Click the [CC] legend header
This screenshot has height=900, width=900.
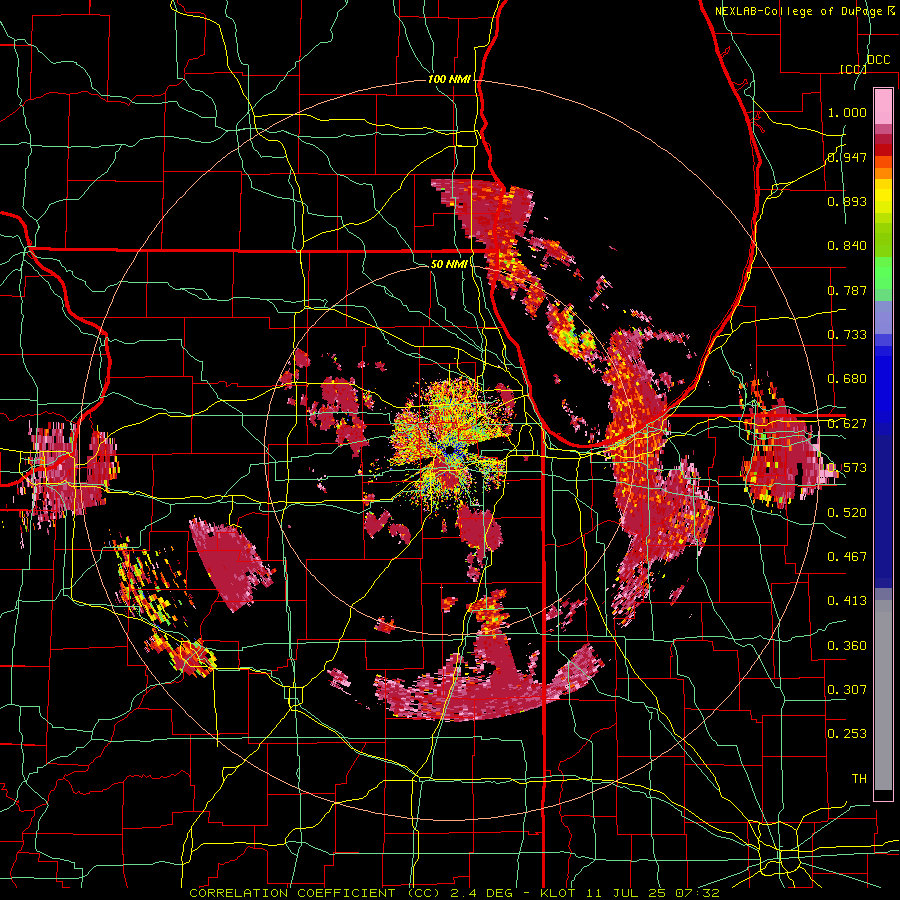point(853,69)
